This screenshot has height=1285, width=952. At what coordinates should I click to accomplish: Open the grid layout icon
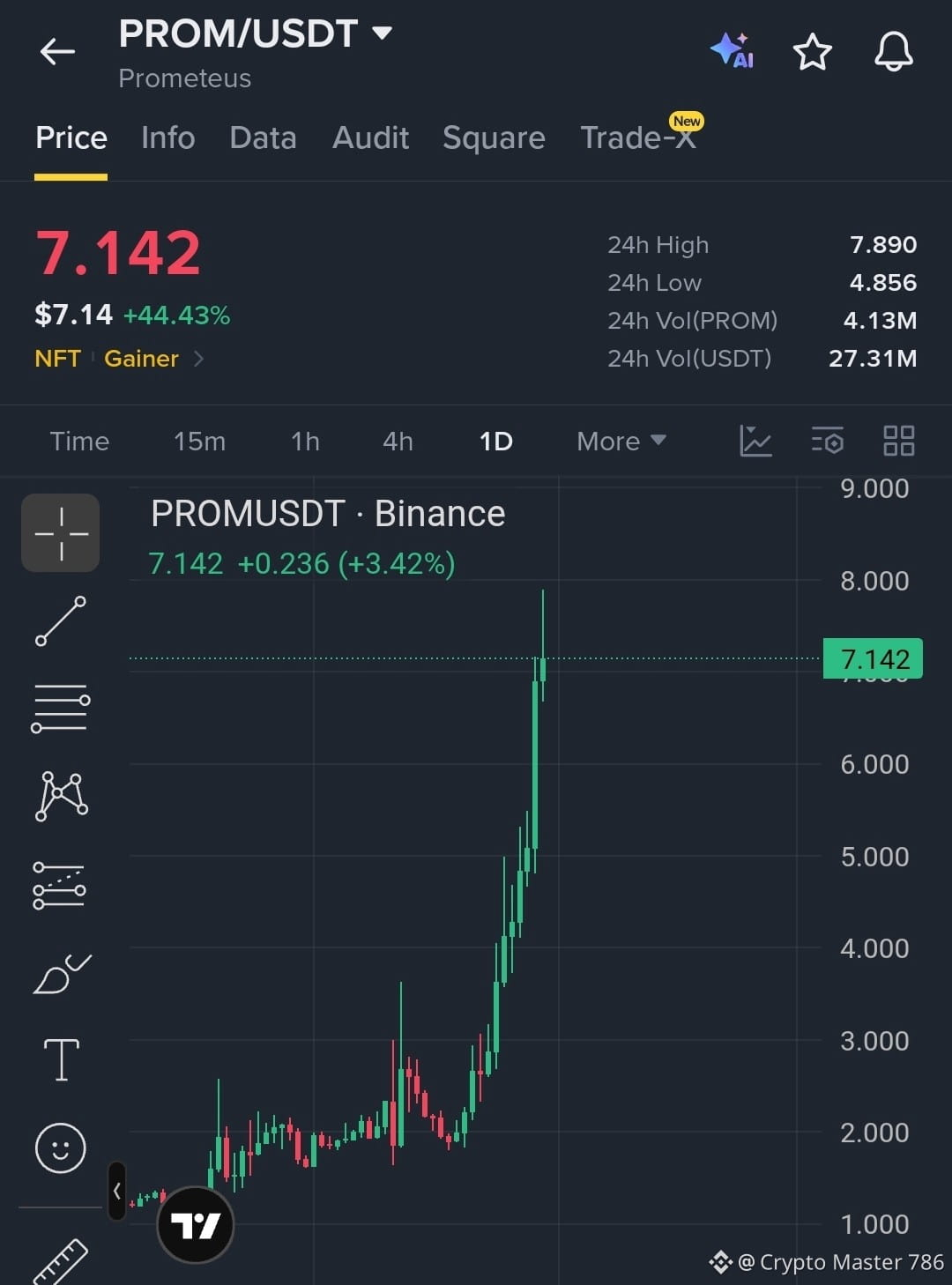point(898,441)
